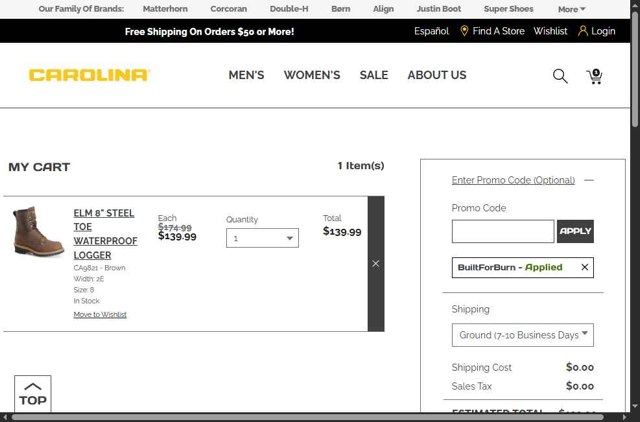
Task: Open the search magnifier icon
Action: click(560, 76)
